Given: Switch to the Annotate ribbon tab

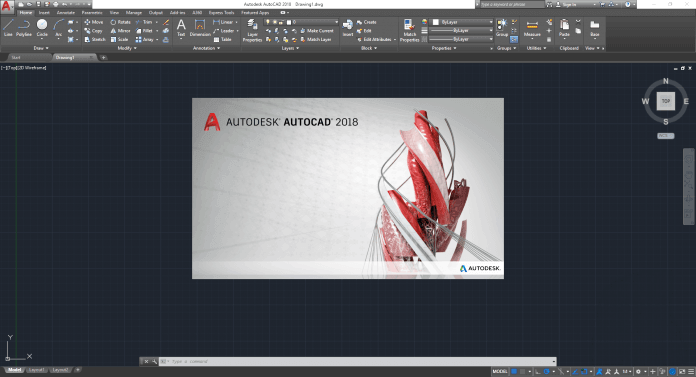Looking at the screenshot, I should coord(66,12).
